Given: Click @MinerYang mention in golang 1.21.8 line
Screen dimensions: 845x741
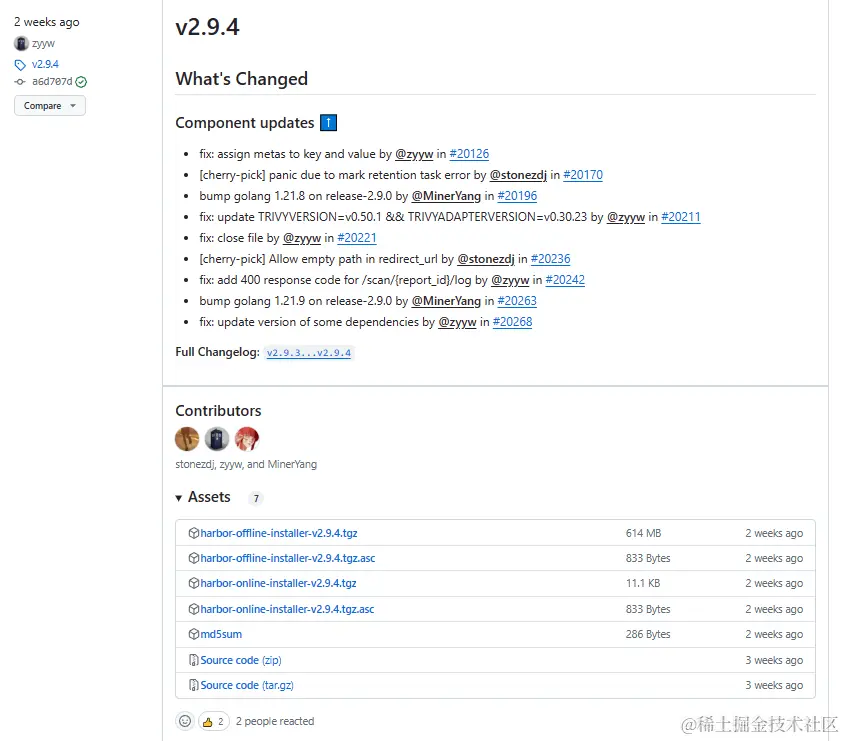Looking at the screenshot, I should coord(446,196).
